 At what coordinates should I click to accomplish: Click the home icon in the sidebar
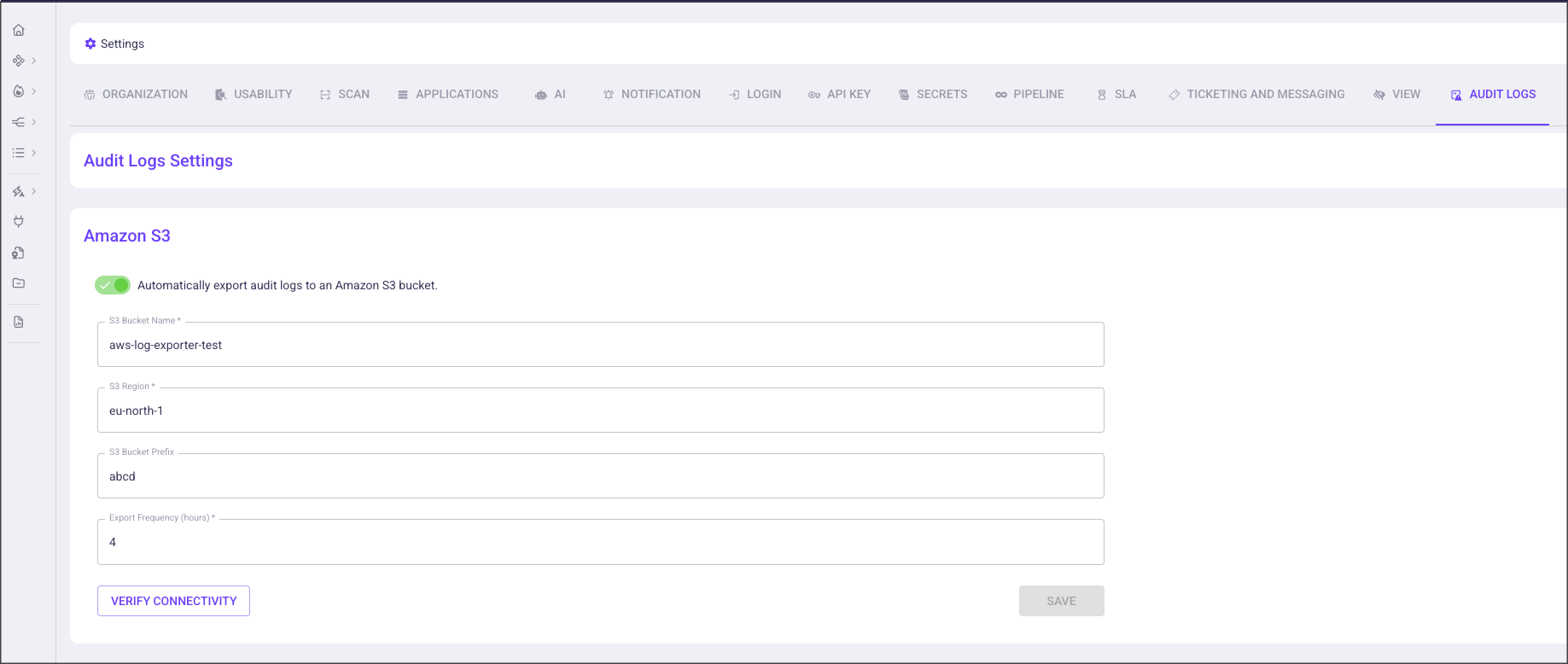(x=19, y=30)
